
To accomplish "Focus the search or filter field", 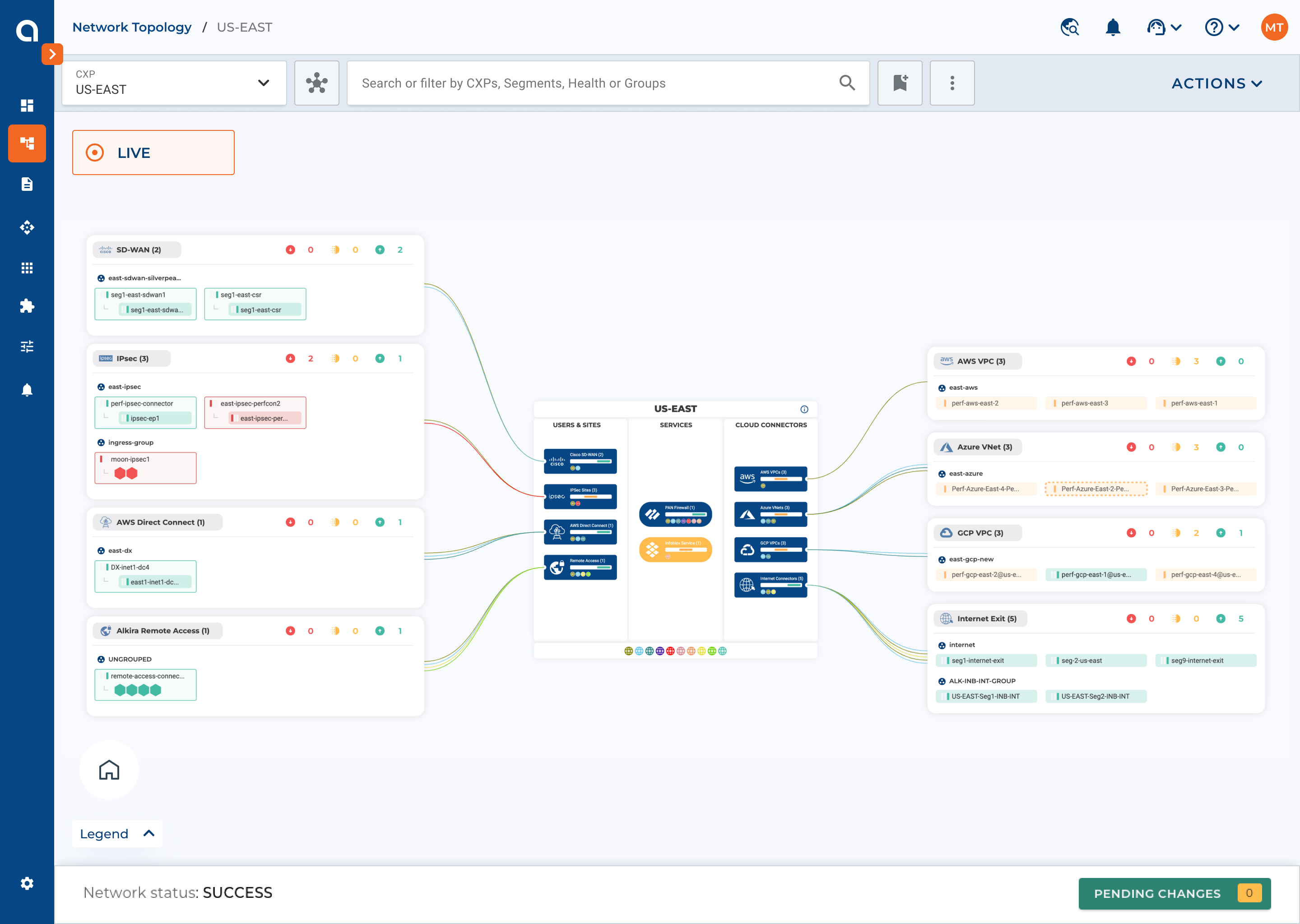I will (598, 83).
